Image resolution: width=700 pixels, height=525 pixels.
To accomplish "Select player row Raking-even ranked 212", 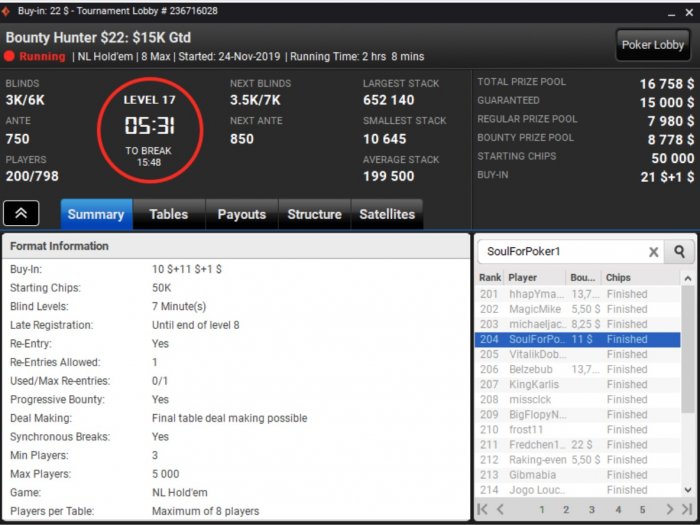I will pyautogui.click(x=578, y=460).
